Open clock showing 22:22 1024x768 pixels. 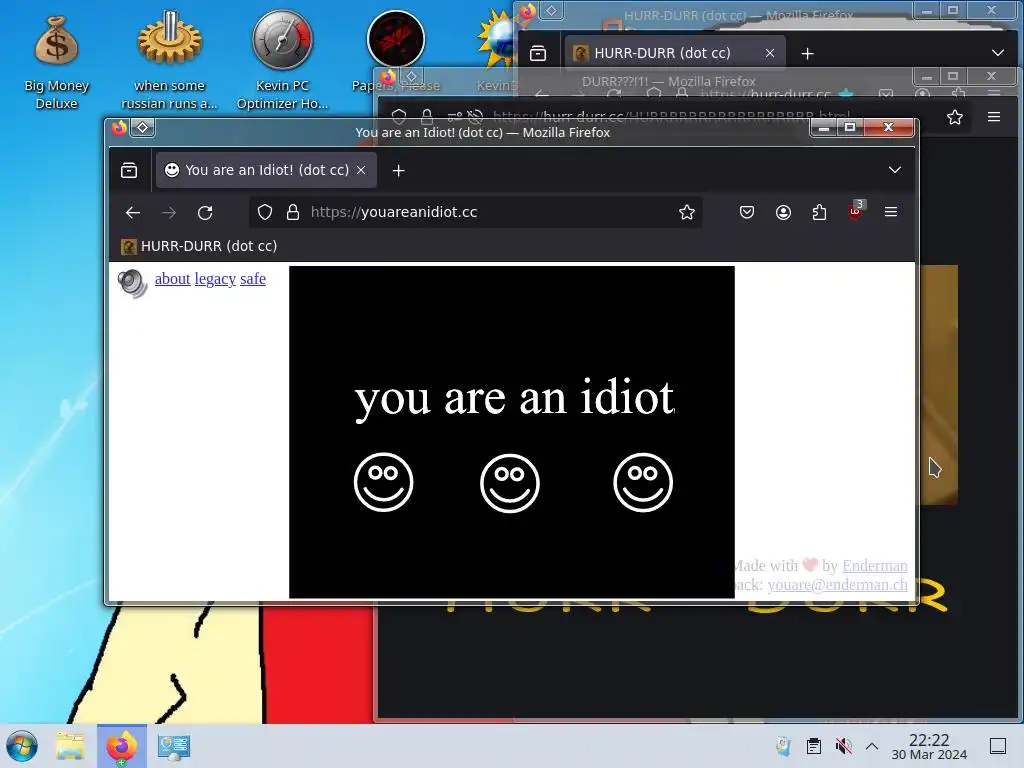coord(929,746)
